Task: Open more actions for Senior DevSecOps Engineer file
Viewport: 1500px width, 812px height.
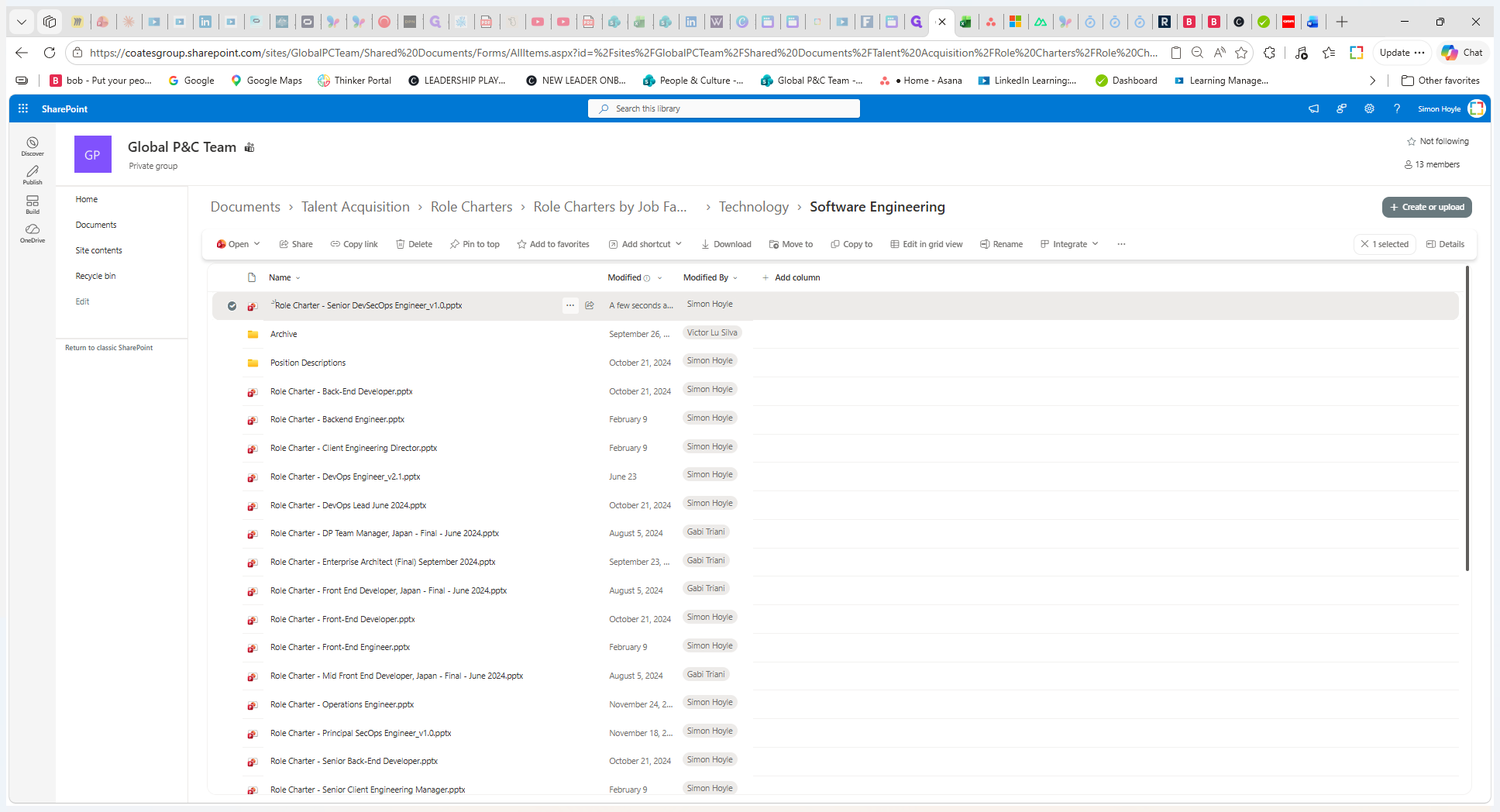Action: click(570, 305)
